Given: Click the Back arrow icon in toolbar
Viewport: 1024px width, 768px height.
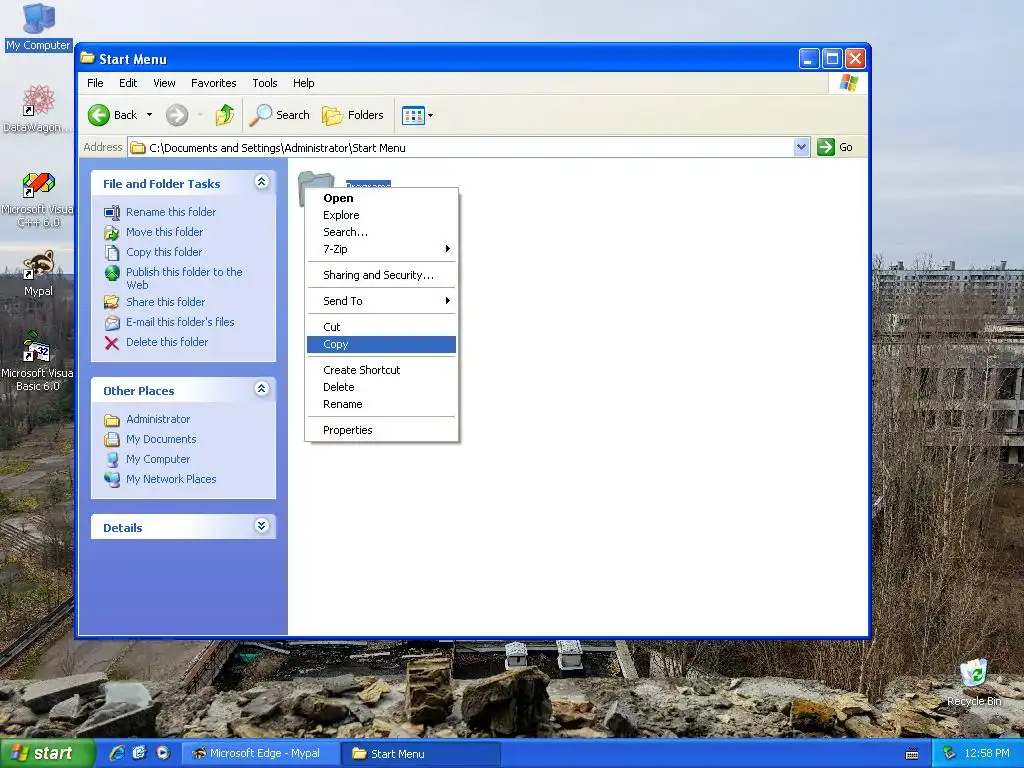Looking at the screenshot, I should coord(99,115).
